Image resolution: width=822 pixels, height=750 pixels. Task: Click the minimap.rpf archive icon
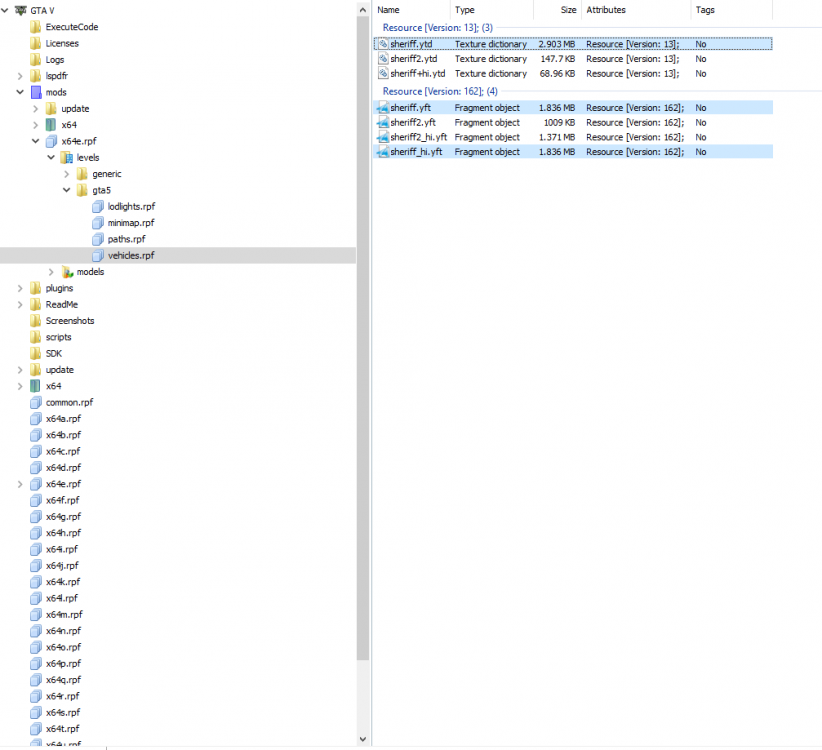(97, 222)
